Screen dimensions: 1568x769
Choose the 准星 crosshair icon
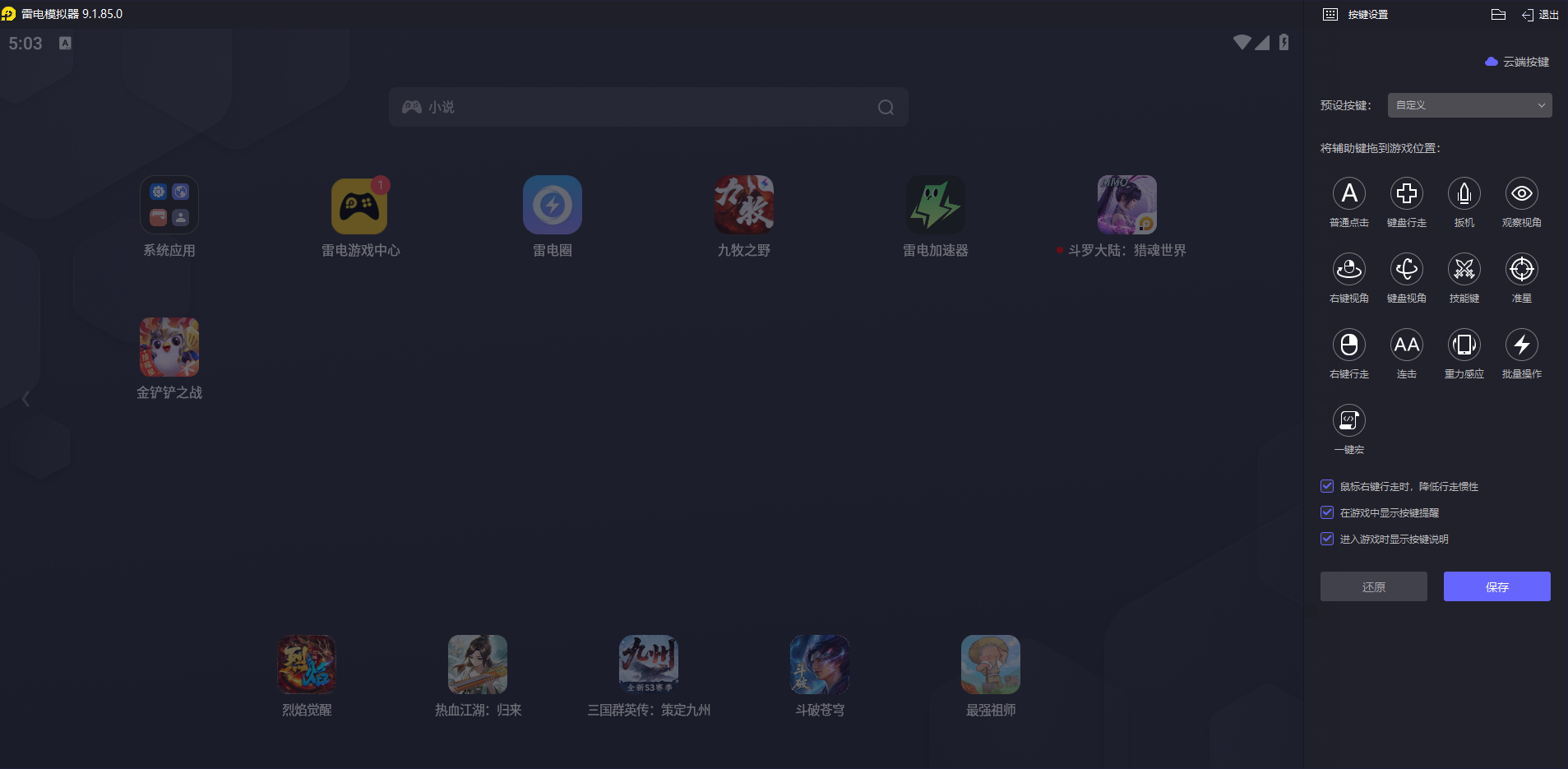(1522, 269)
